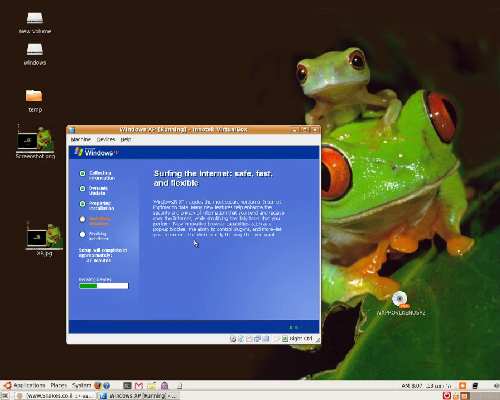
Task: Launch Firefox from the top panel launcher
Action: coord(98,386)
